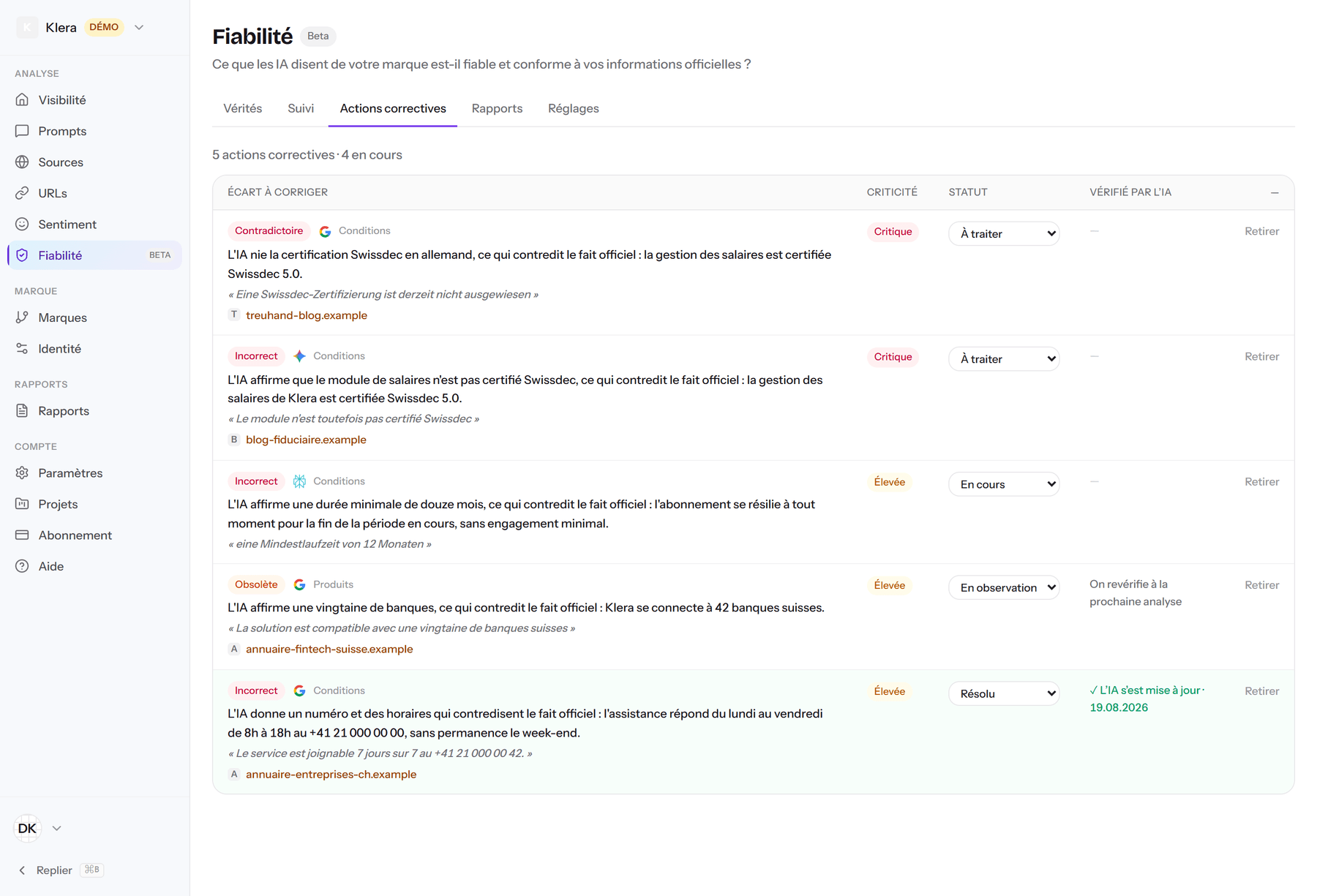Click the Fiabilité shield icon
This screenshot has height=896, width=1317.
[22, 255]
